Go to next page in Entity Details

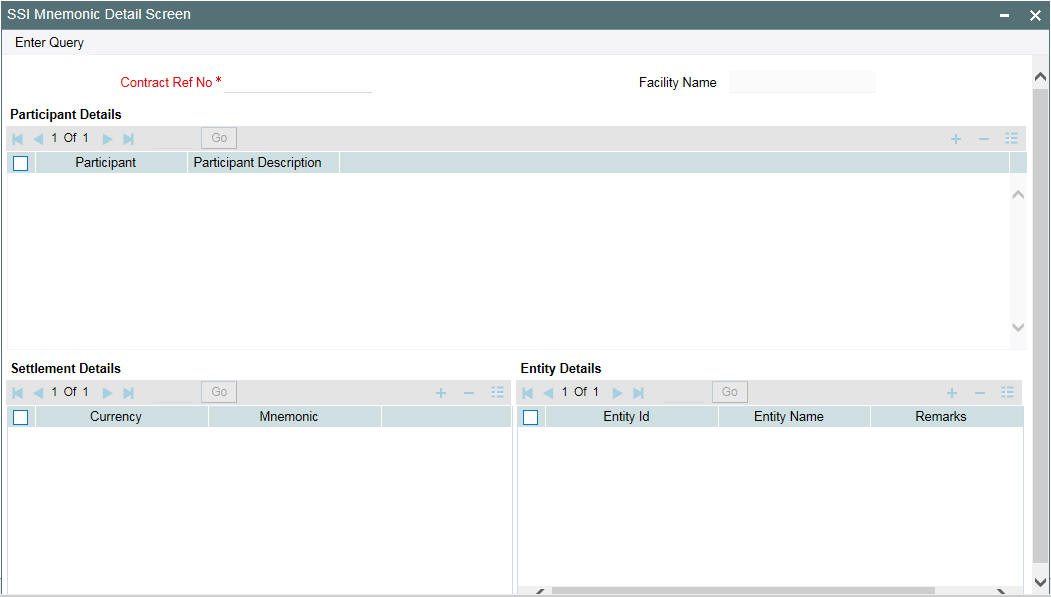[617, 393]
